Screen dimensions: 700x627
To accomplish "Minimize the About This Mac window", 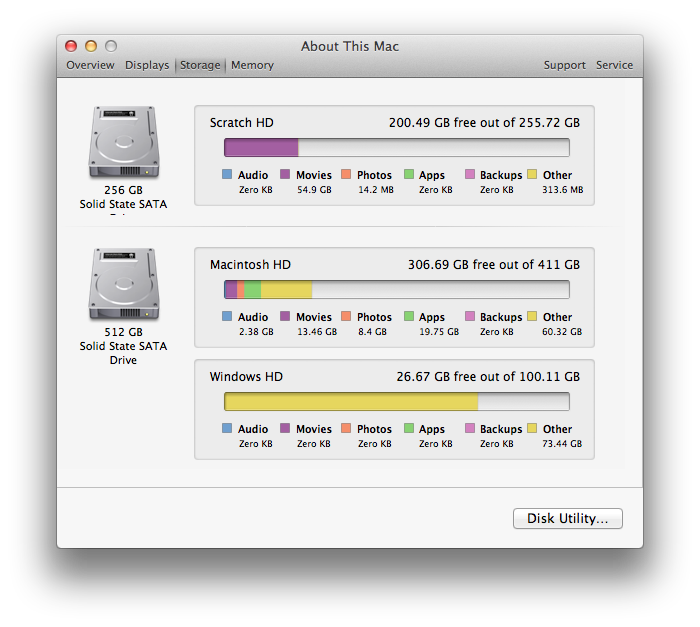I will pyautogui.click(x=91, y=46).
